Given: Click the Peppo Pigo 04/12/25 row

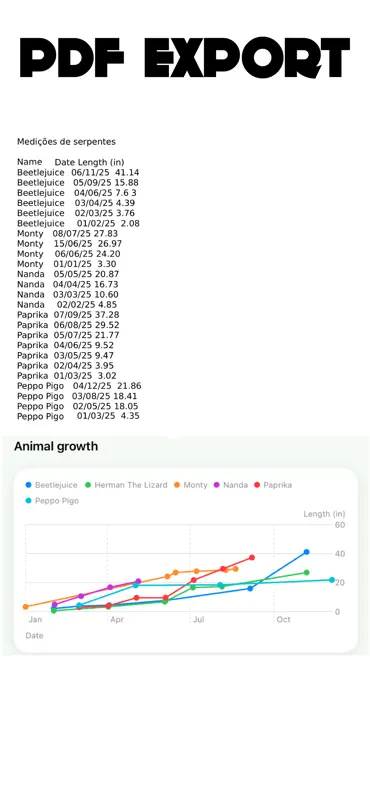Looking at the screenshot, I should [x=79, y=386].
